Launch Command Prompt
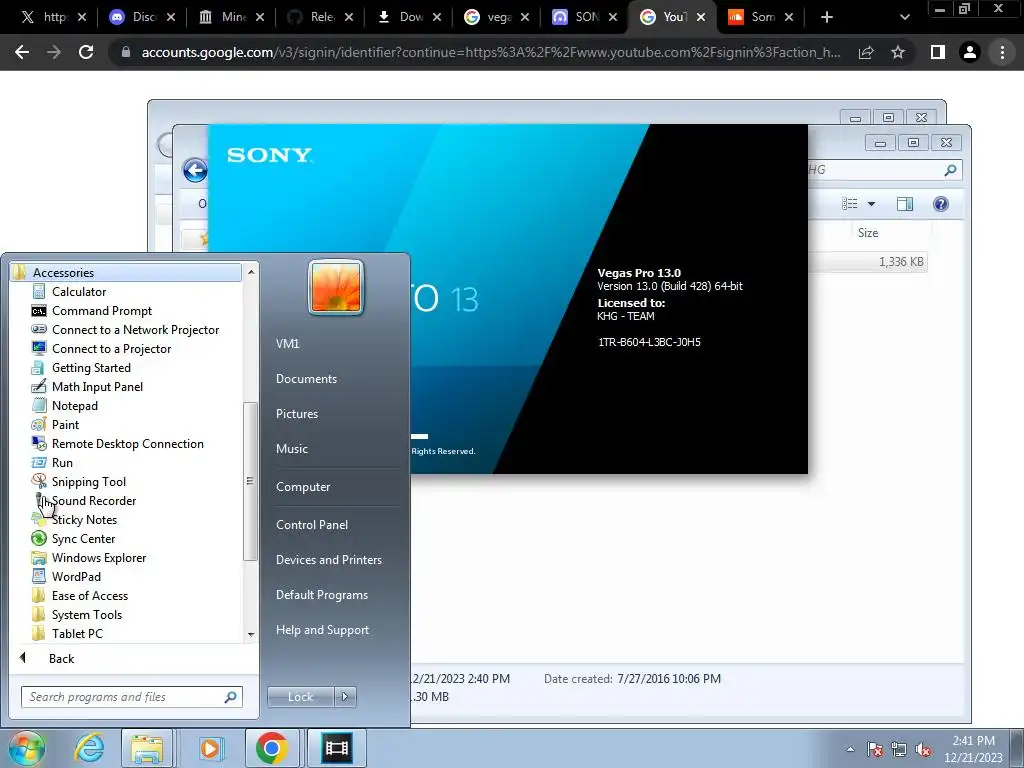The height and width of the screenshot is (768, 1024). click(x=101, y=311)
